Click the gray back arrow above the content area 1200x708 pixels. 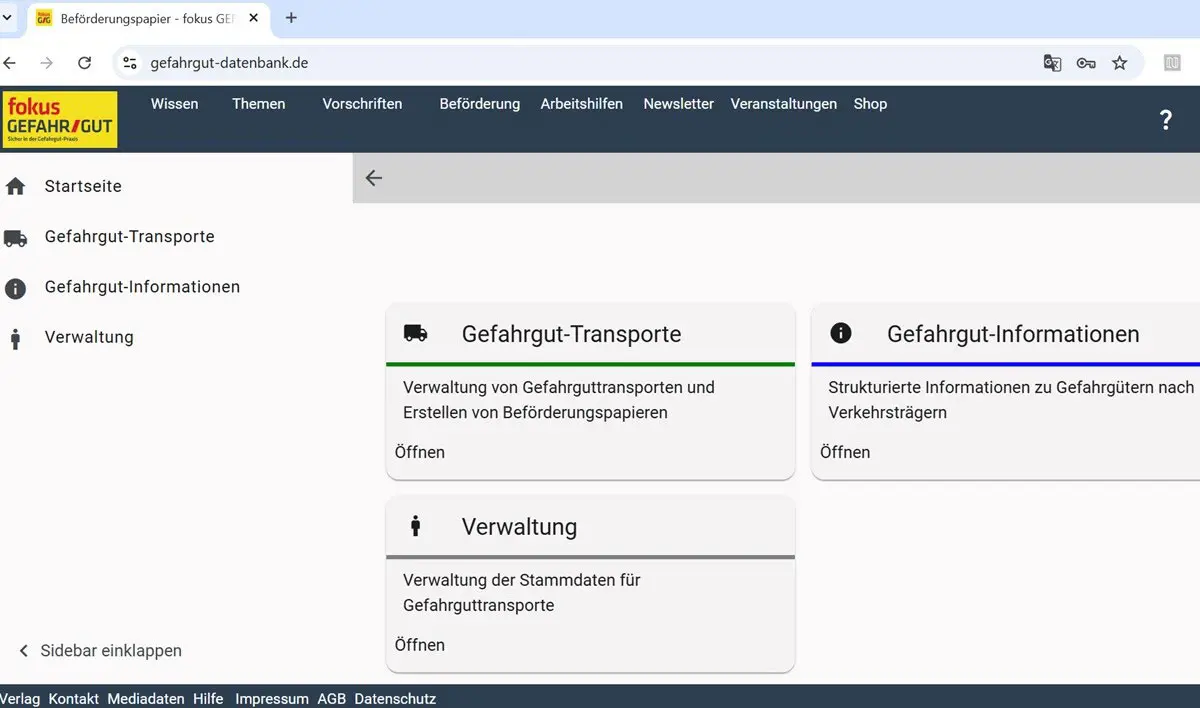pyautogui.click(x=373, y=177)
